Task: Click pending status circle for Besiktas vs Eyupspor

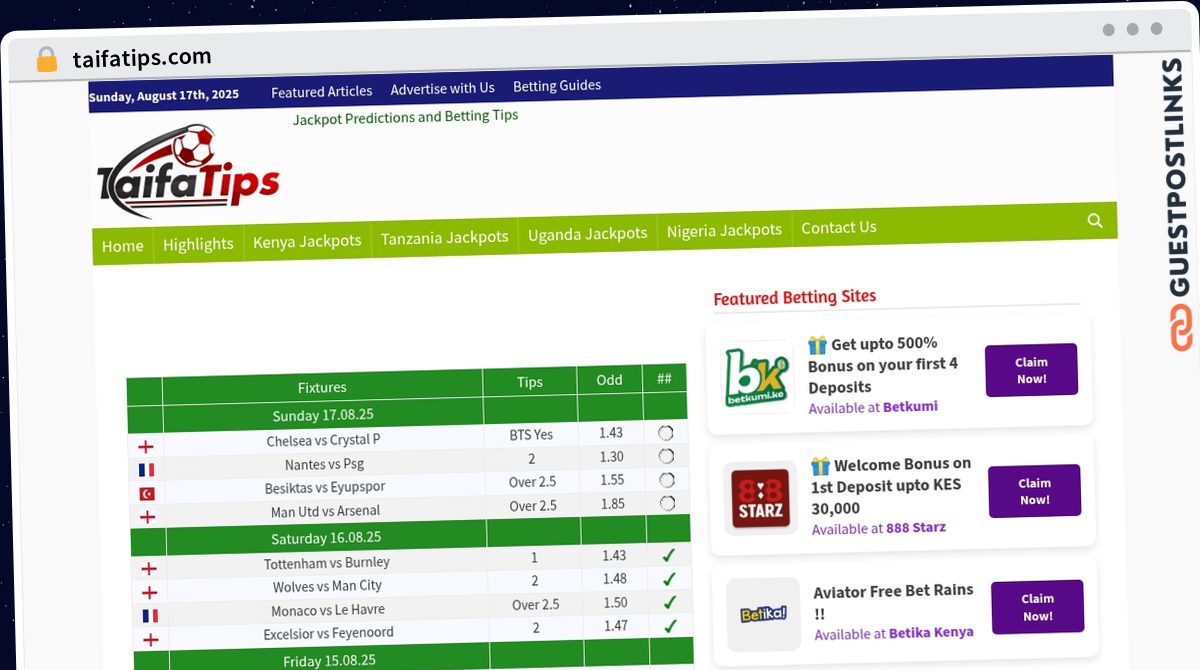Action: click(x=667, y=480)
